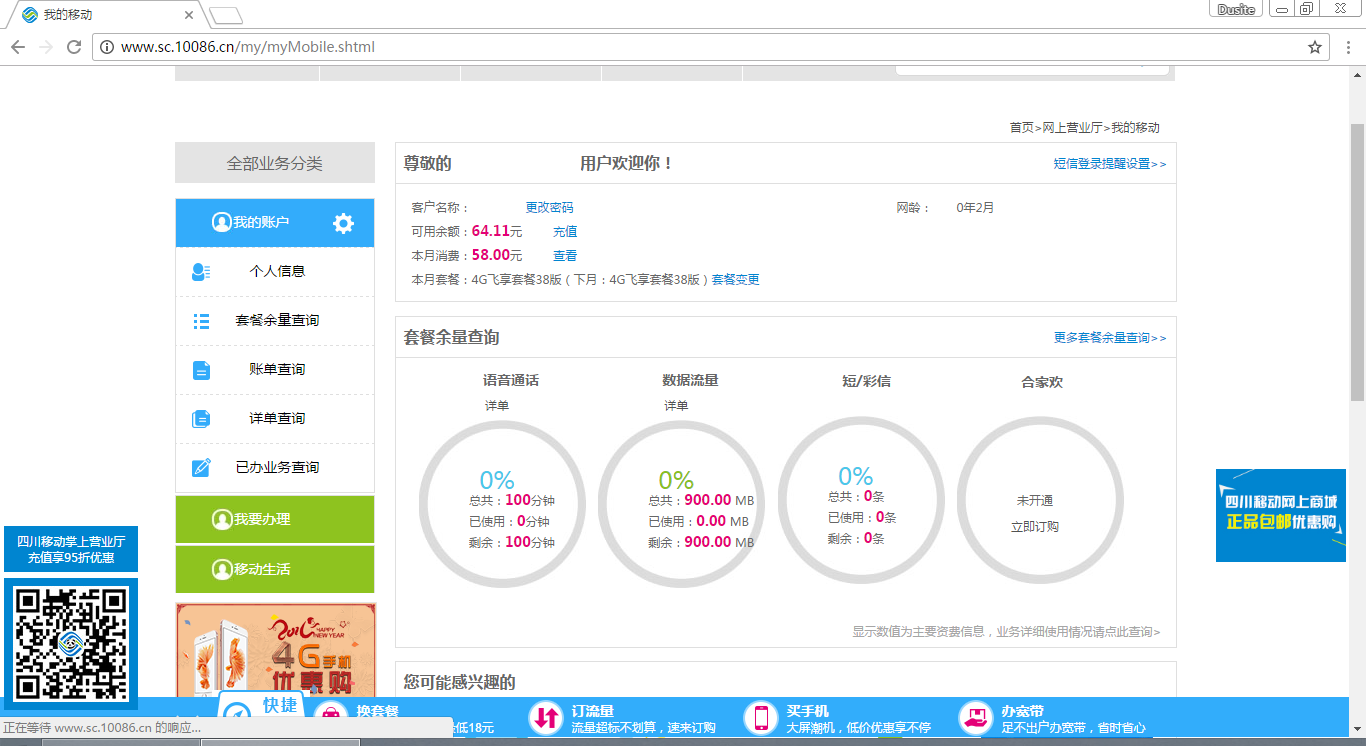Screen dimensions: 1366x746
Task: Click the browser forward arrow
Action: (46, 47)
